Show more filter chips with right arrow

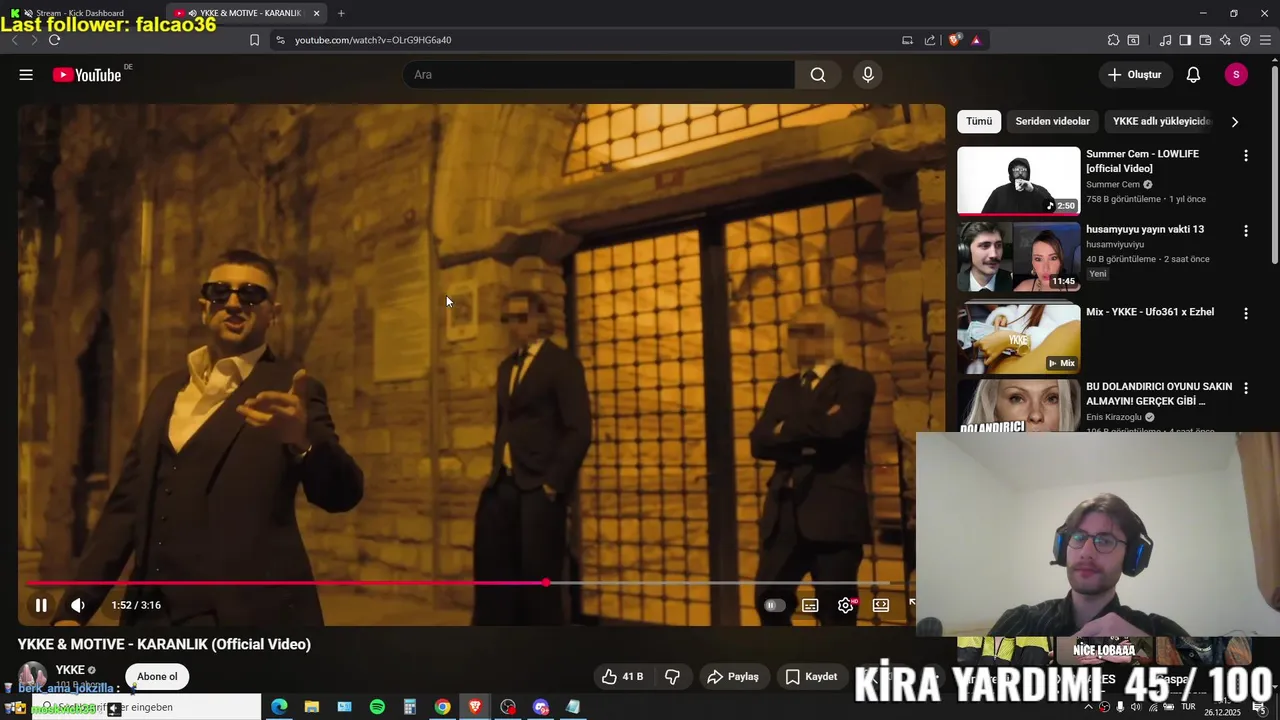coord(1235,122)
